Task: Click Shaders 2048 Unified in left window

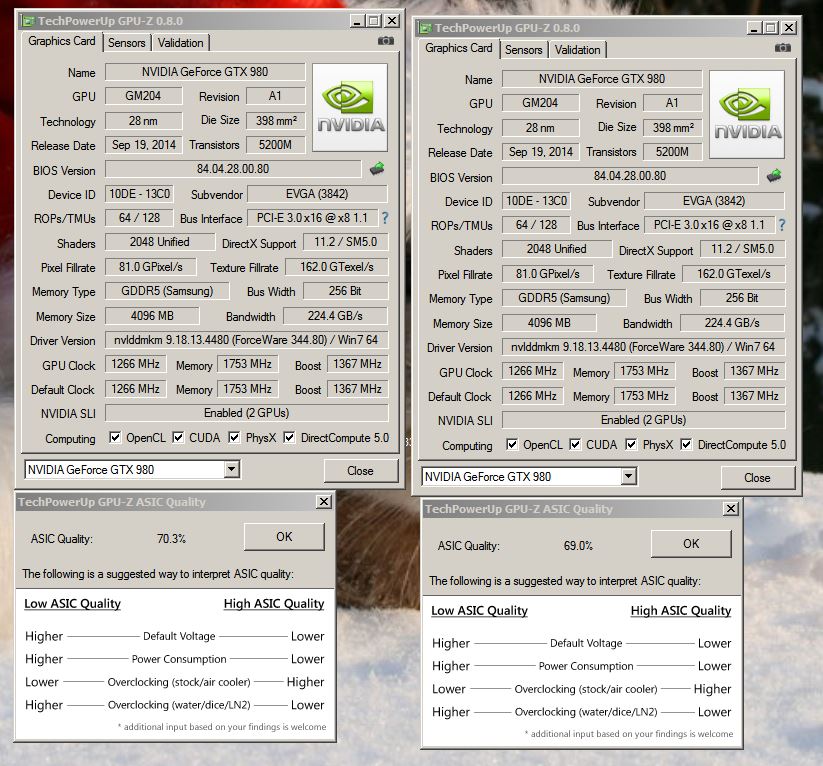Action: coord(160,242)
